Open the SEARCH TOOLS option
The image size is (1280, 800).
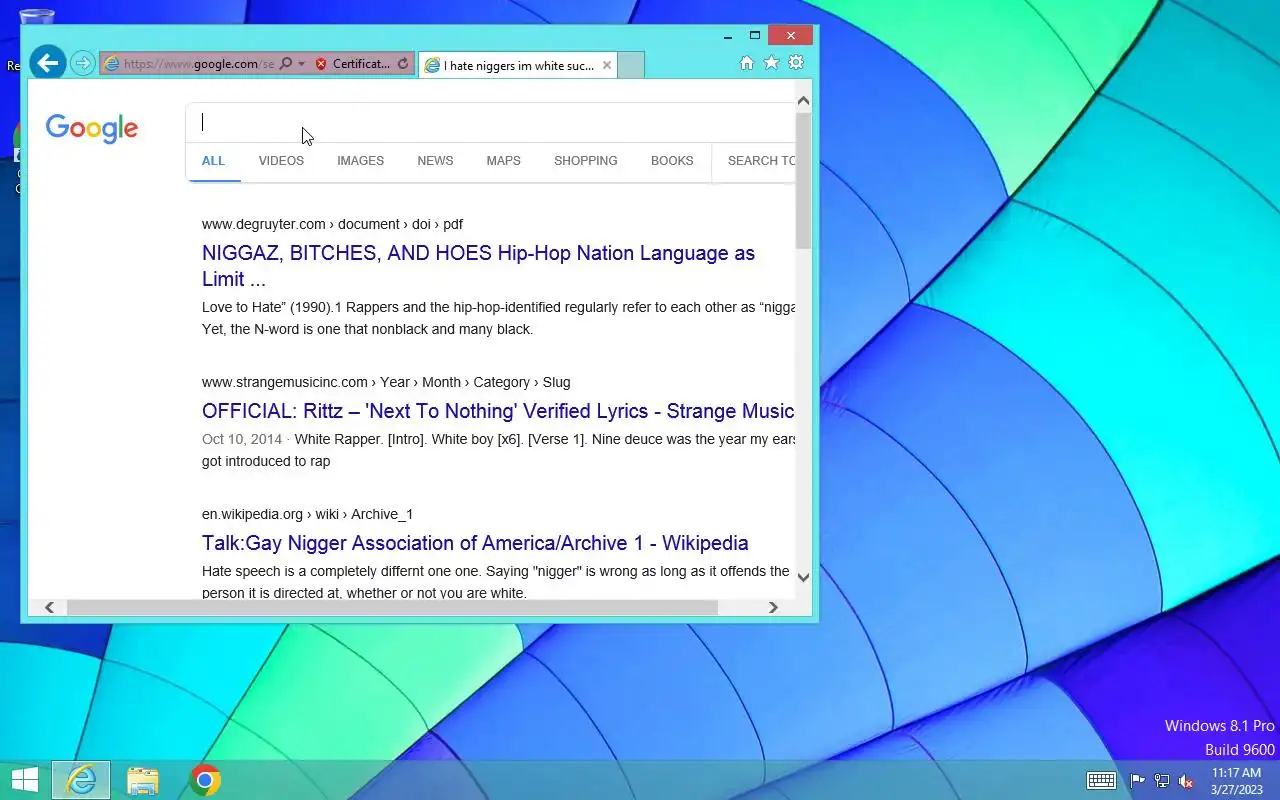[x=761, y=161]
